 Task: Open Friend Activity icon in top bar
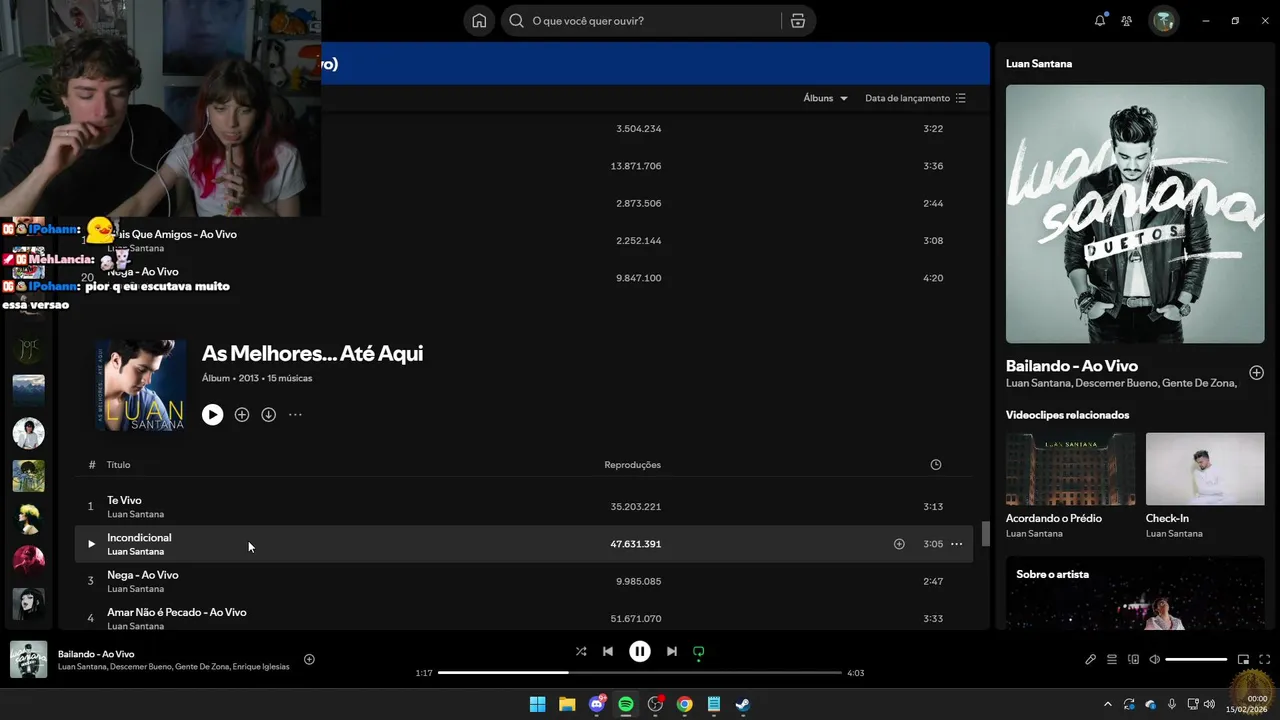click(x=1127, y=21)
